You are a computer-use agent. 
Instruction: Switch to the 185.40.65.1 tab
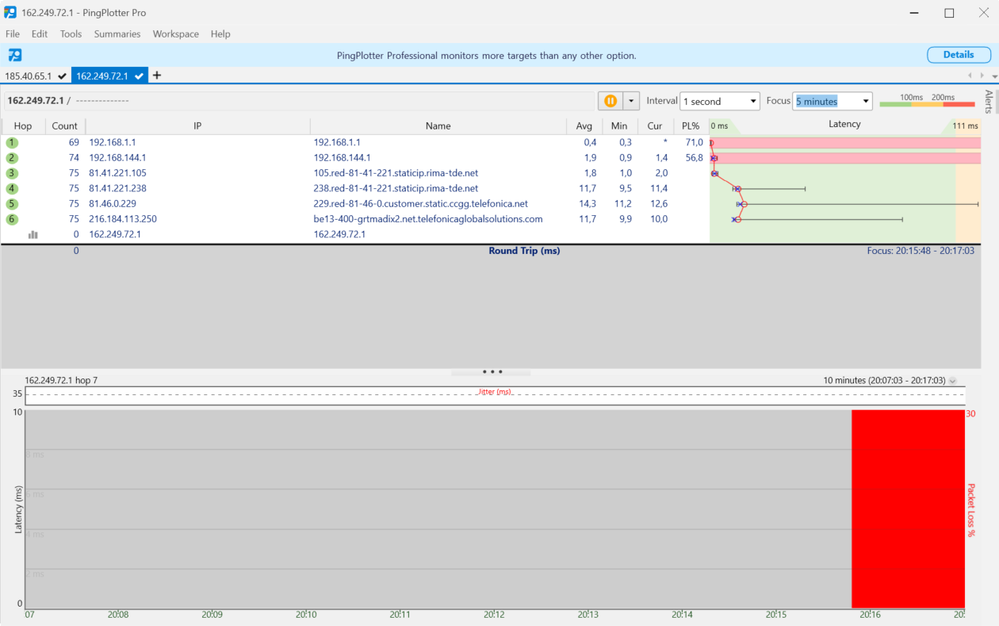click(29, 76)
